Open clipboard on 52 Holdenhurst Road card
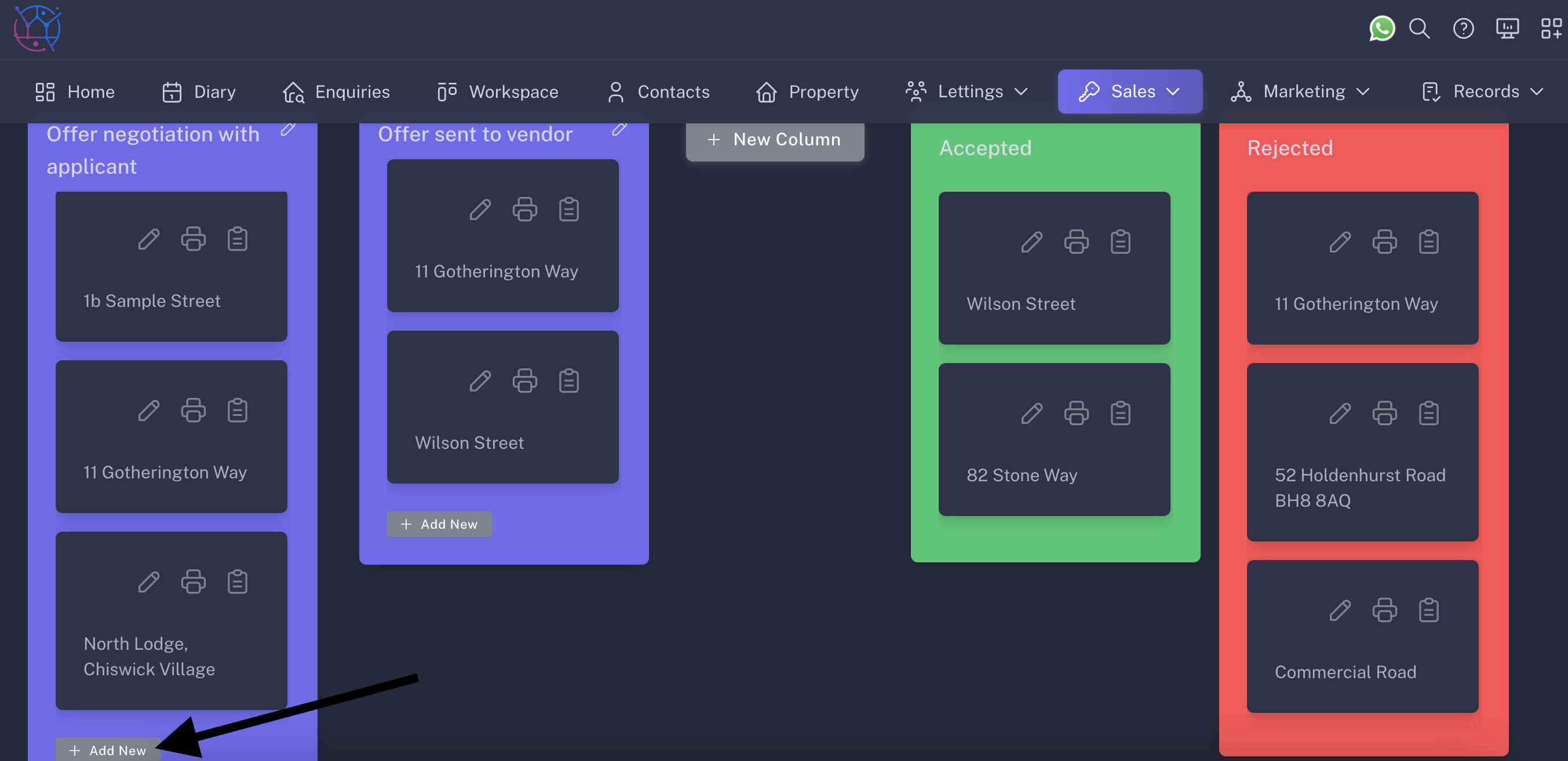Viewport: 1568px width, 761px height. 1428,414
